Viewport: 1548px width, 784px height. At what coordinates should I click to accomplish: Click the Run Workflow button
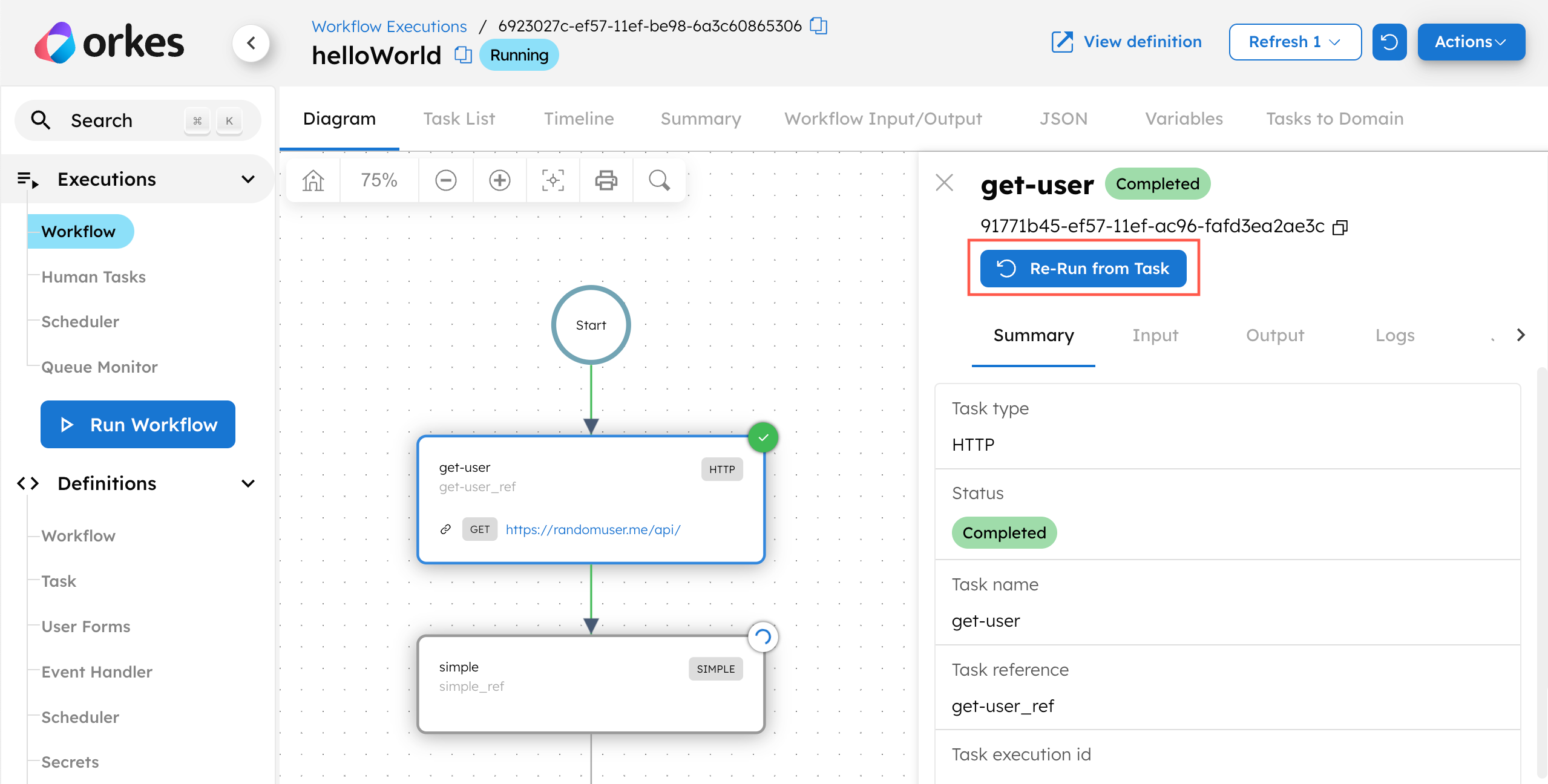point(137,424)
